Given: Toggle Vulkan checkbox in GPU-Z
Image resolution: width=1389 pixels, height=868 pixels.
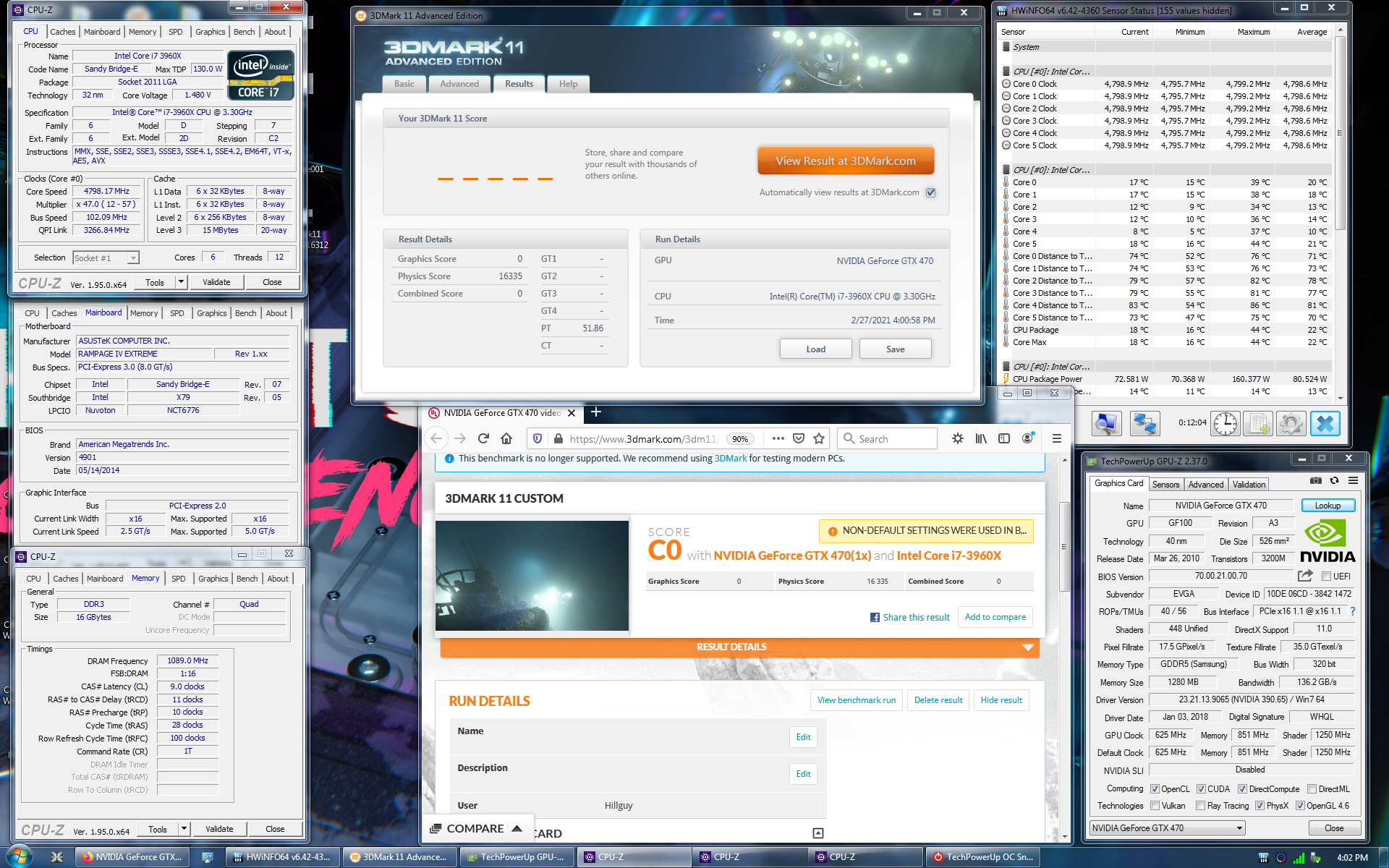Looking at the screenshot, I should coord(1155,806).
